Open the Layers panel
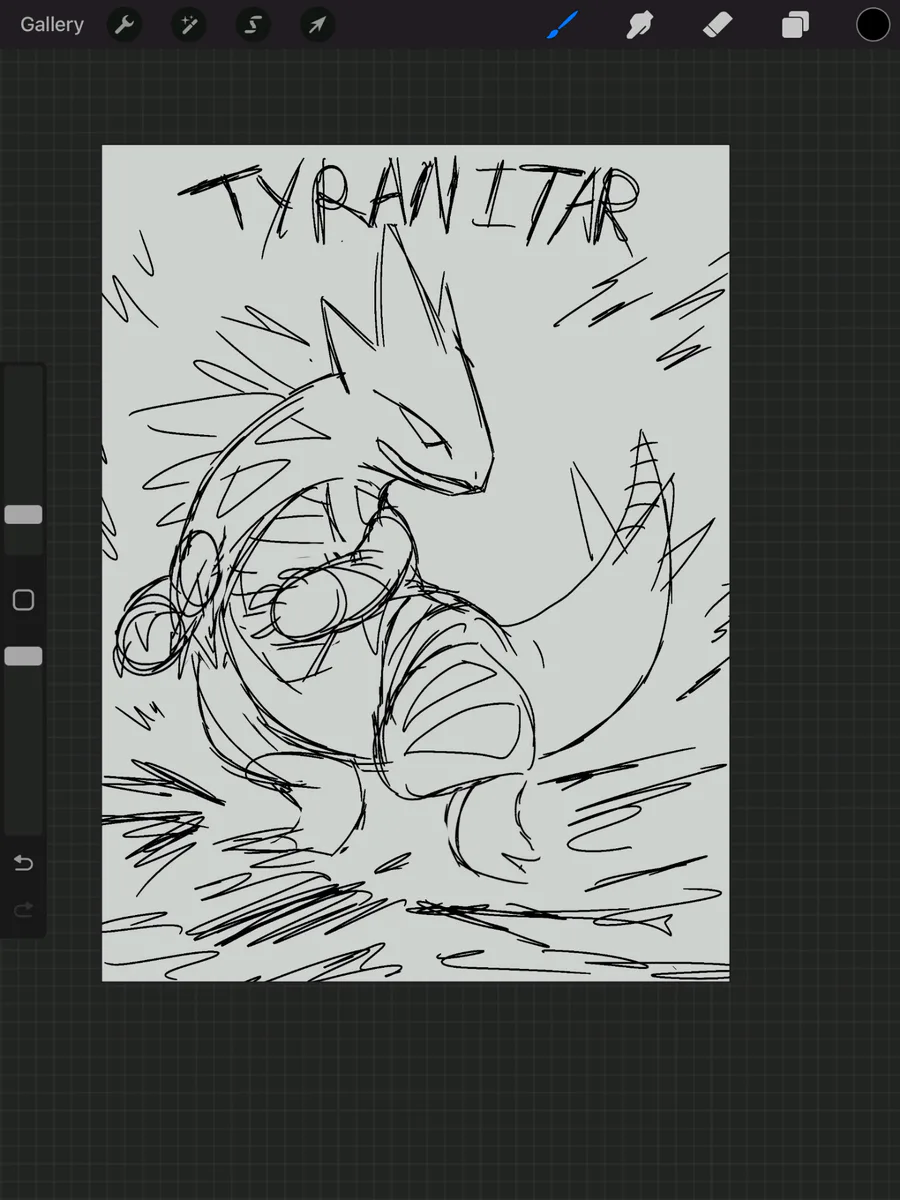Screen dimensions: 900x1200 (795, 25)
